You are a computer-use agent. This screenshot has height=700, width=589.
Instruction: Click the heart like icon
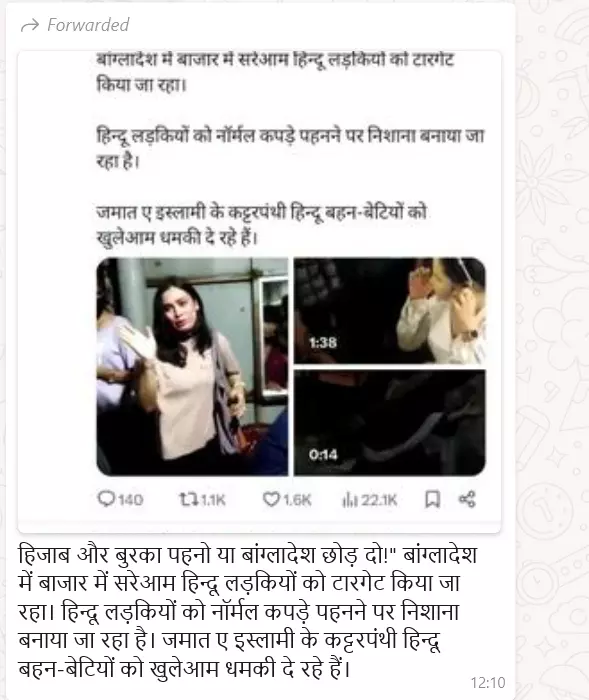(x=271, y=499)
